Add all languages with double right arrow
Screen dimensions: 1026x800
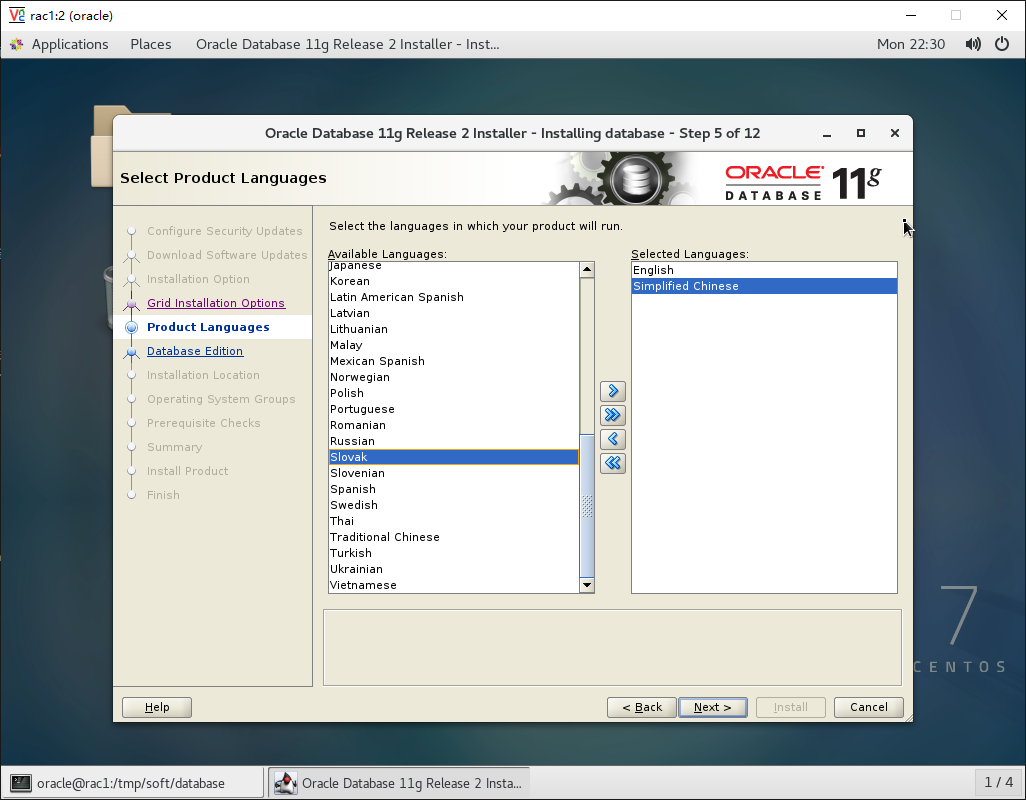612,415
